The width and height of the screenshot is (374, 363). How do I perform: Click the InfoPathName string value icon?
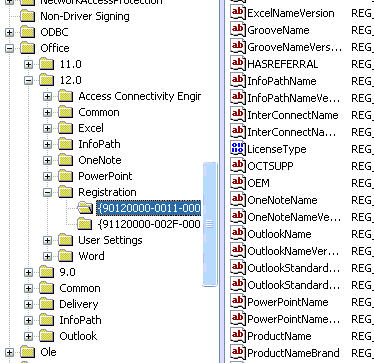[x=238, y=80]
